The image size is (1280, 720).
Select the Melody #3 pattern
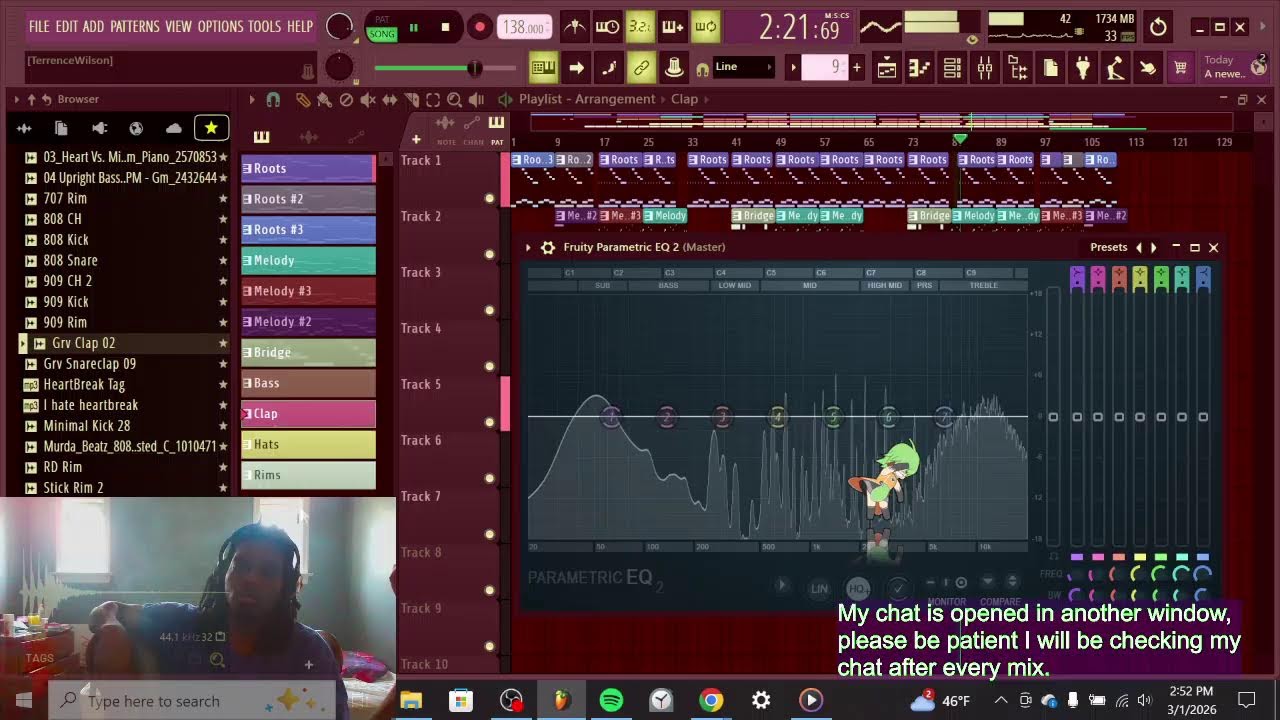pos(308,291)
